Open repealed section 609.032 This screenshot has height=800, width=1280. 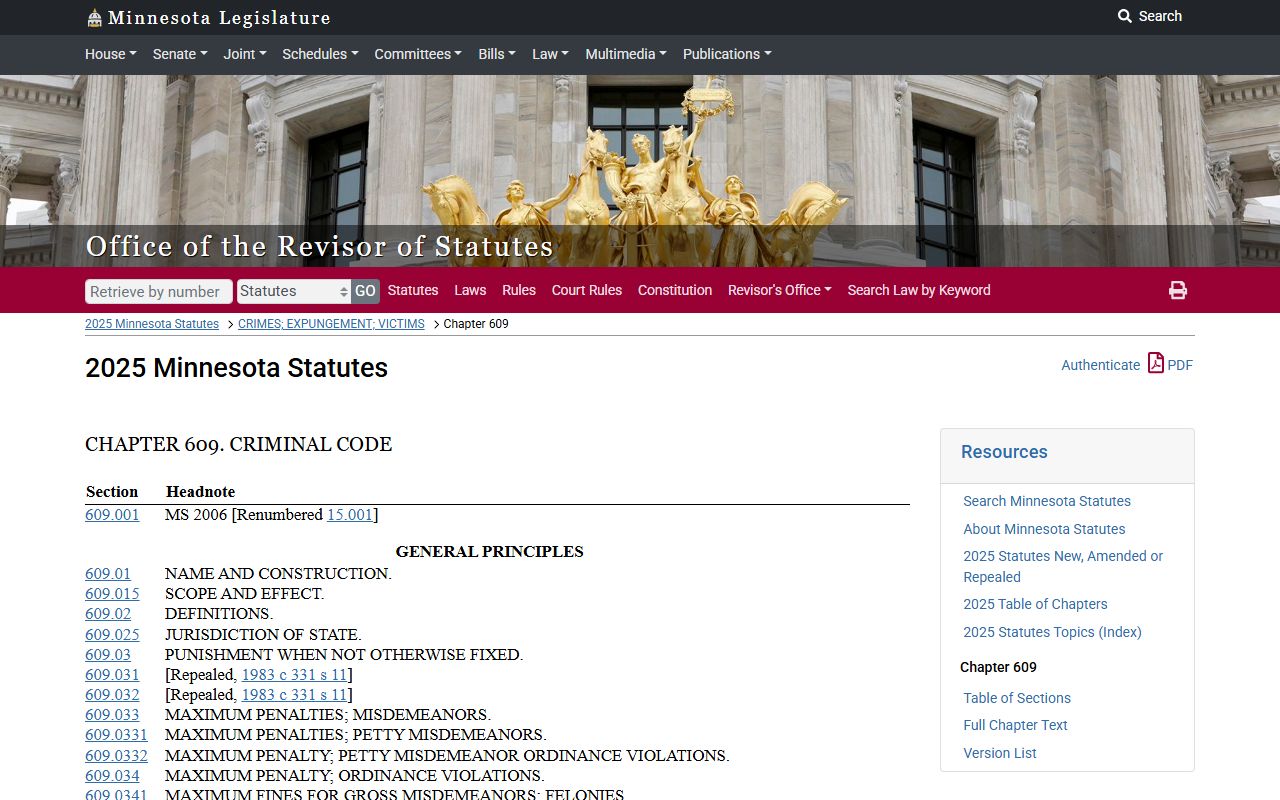[x=112, y=695]
